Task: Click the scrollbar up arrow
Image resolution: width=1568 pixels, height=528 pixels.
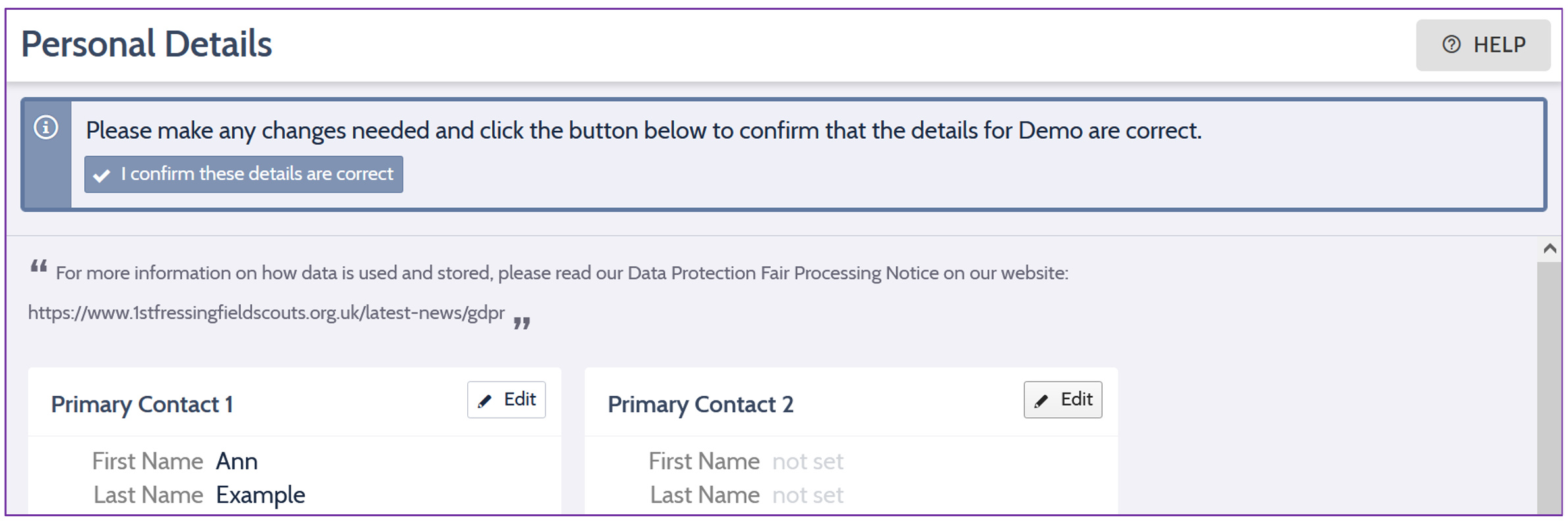Action: [x=1550, y=249]
